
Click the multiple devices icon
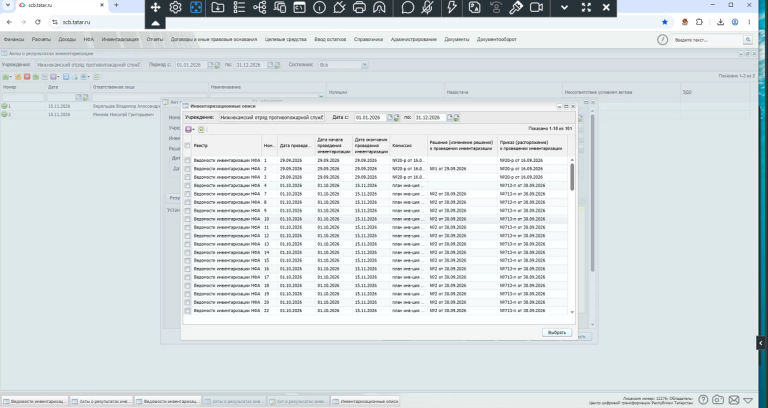click(x=280, y=7)
